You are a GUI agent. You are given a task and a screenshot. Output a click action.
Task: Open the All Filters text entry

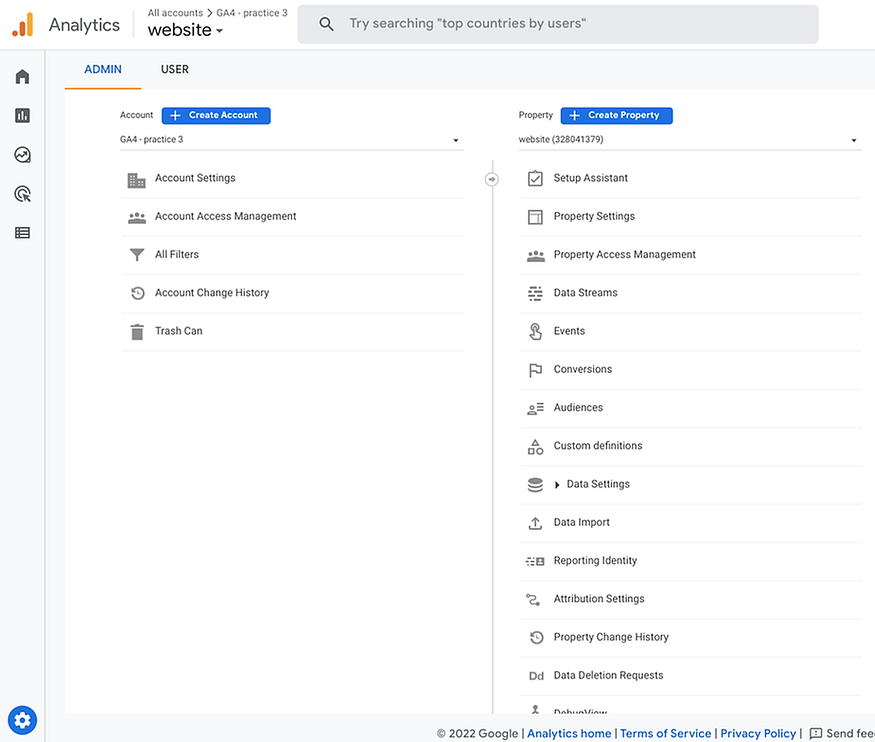point(177,254)
